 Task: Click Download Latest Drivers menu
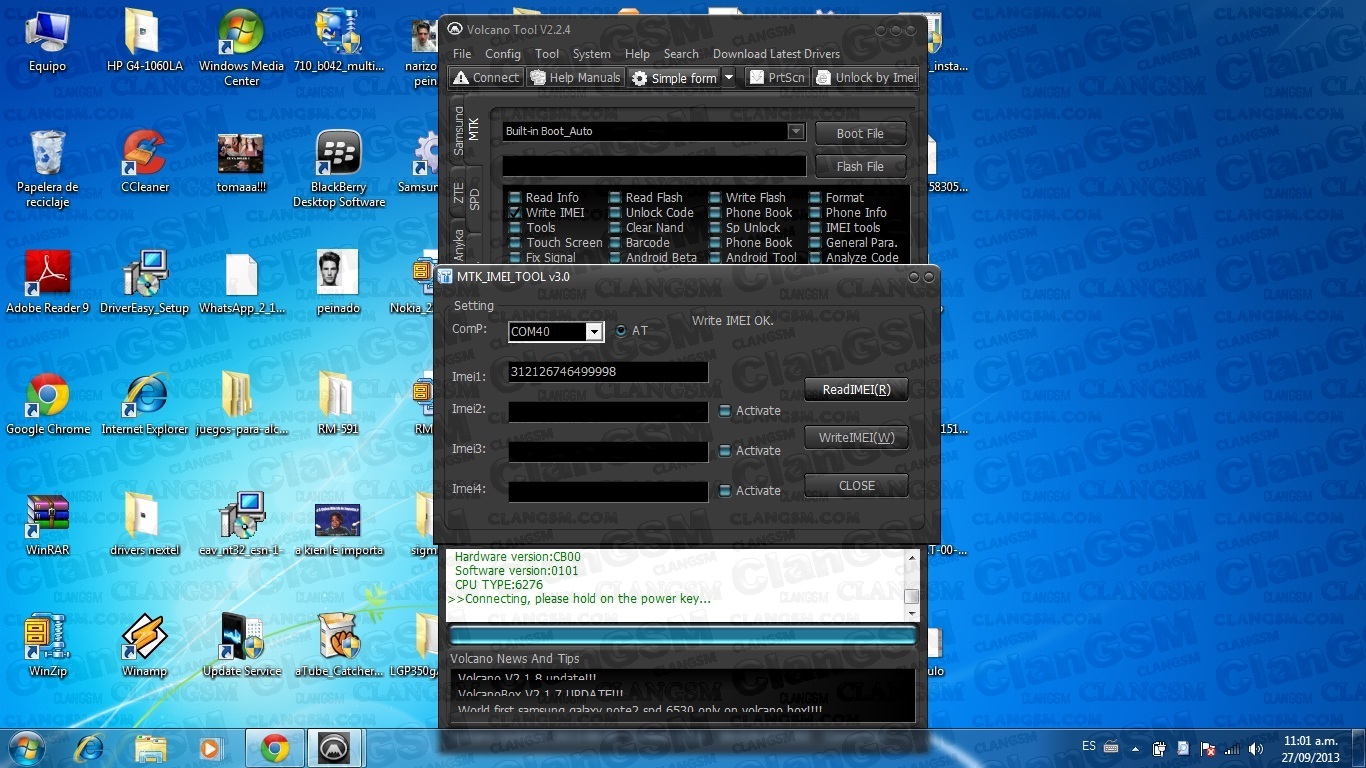point(776,54)
